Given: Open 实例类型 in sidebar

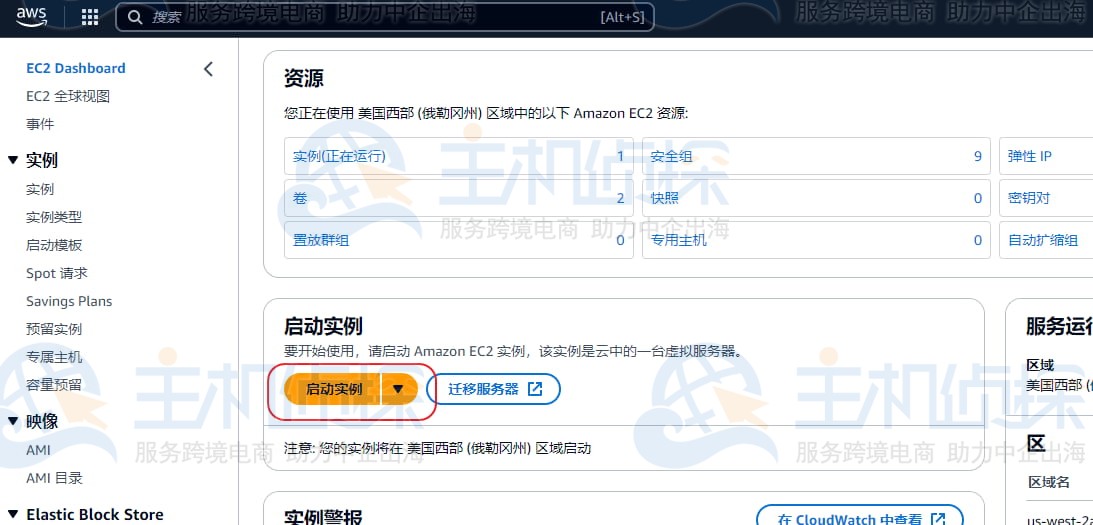Looking at the screenshot, I should (54, 218).
